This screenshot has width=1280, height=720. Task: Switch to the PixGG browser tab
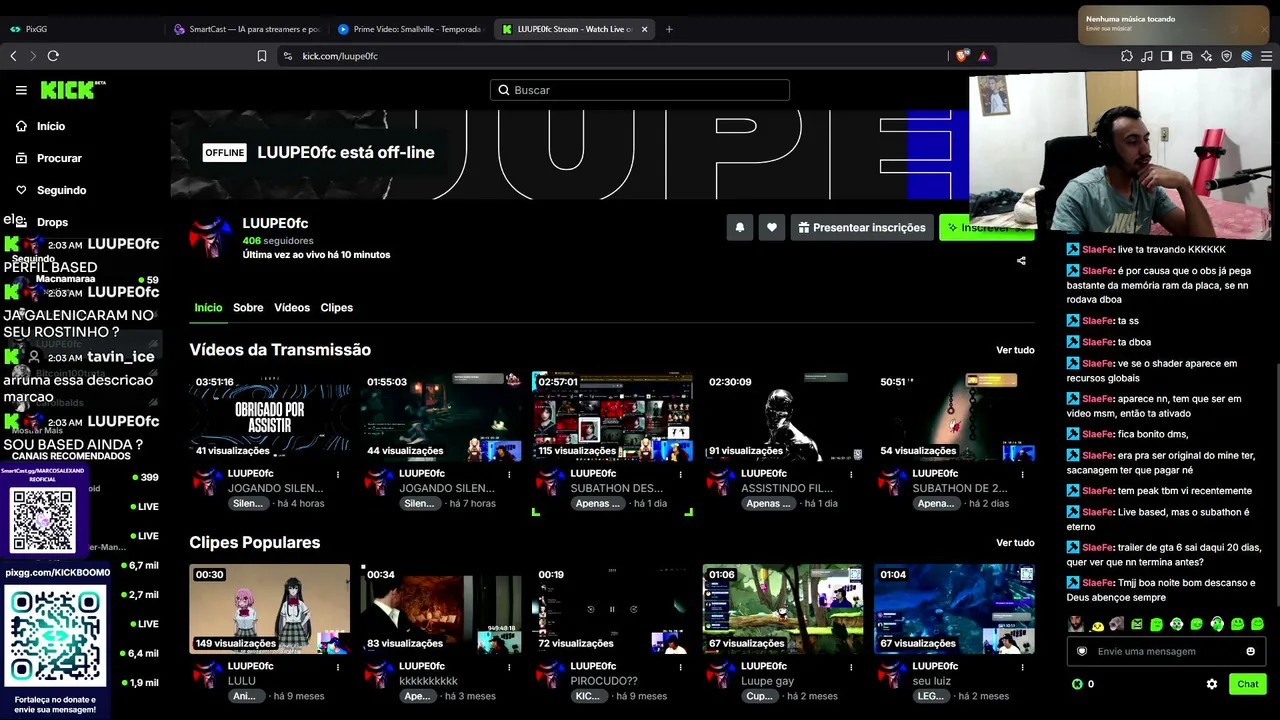pyautogui.click(x=82, y=29)
